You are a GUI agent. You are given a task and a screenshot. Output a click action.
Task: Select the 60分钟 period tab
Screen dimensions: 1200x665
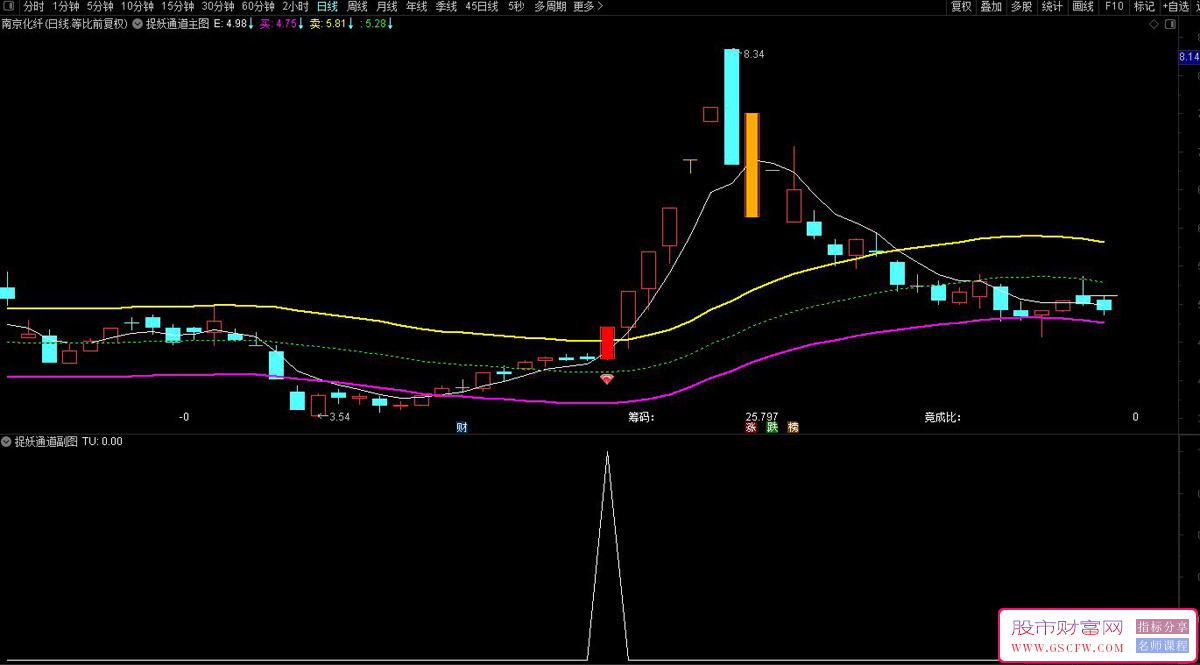coord(258,6)
